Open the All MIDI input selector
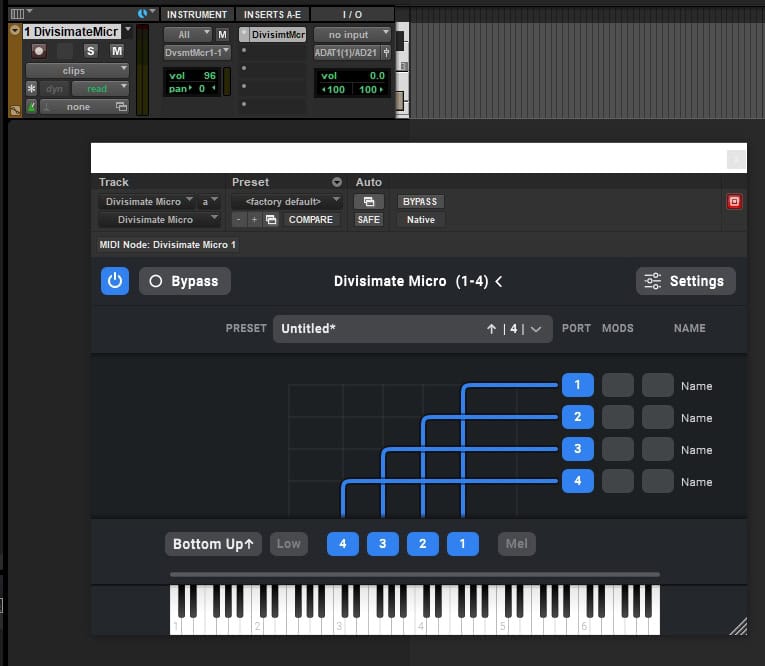 point(187,35)
